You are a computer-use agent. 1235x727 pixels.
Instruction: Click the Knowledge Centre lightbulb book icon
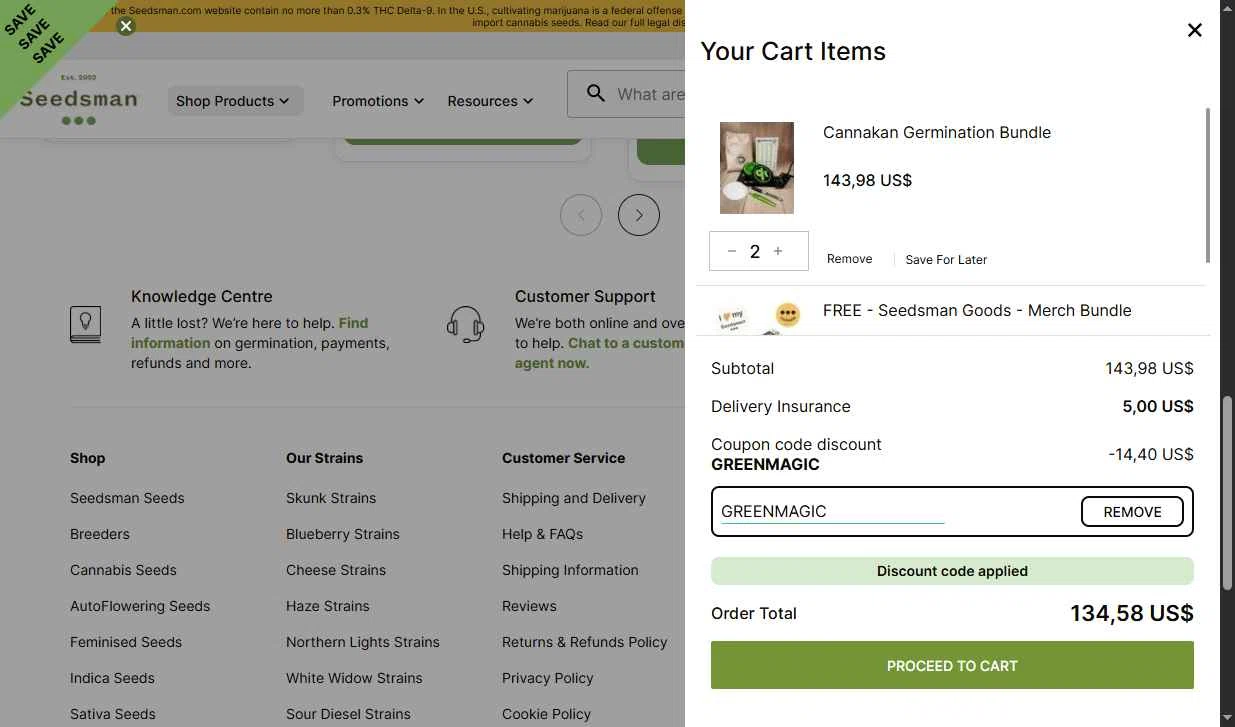[x=86, y=324]
